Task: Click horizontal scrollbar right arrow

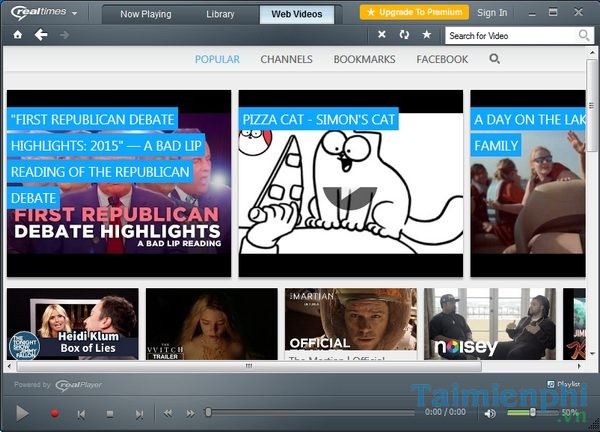Action: [579, 366]
